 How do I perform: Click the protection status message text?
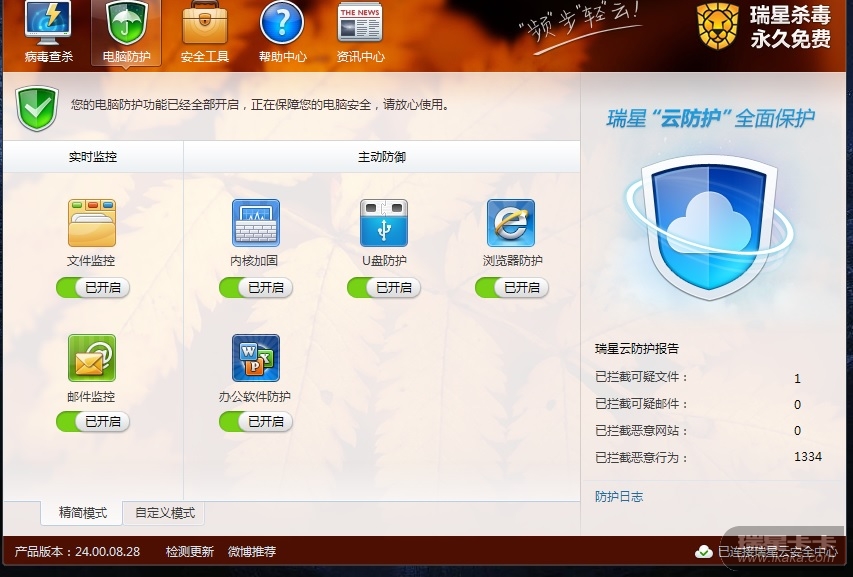click(261, 104)
